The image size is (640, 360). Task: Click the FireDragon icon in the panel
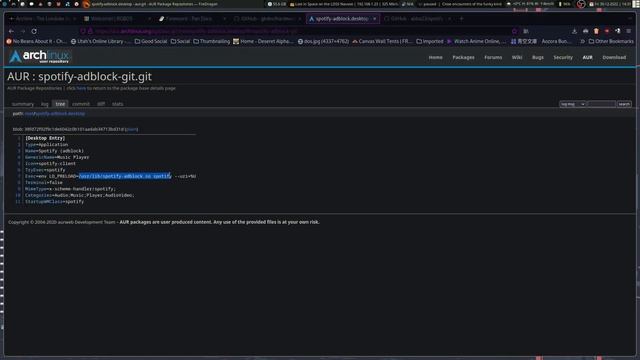click(x=86, y=4)
